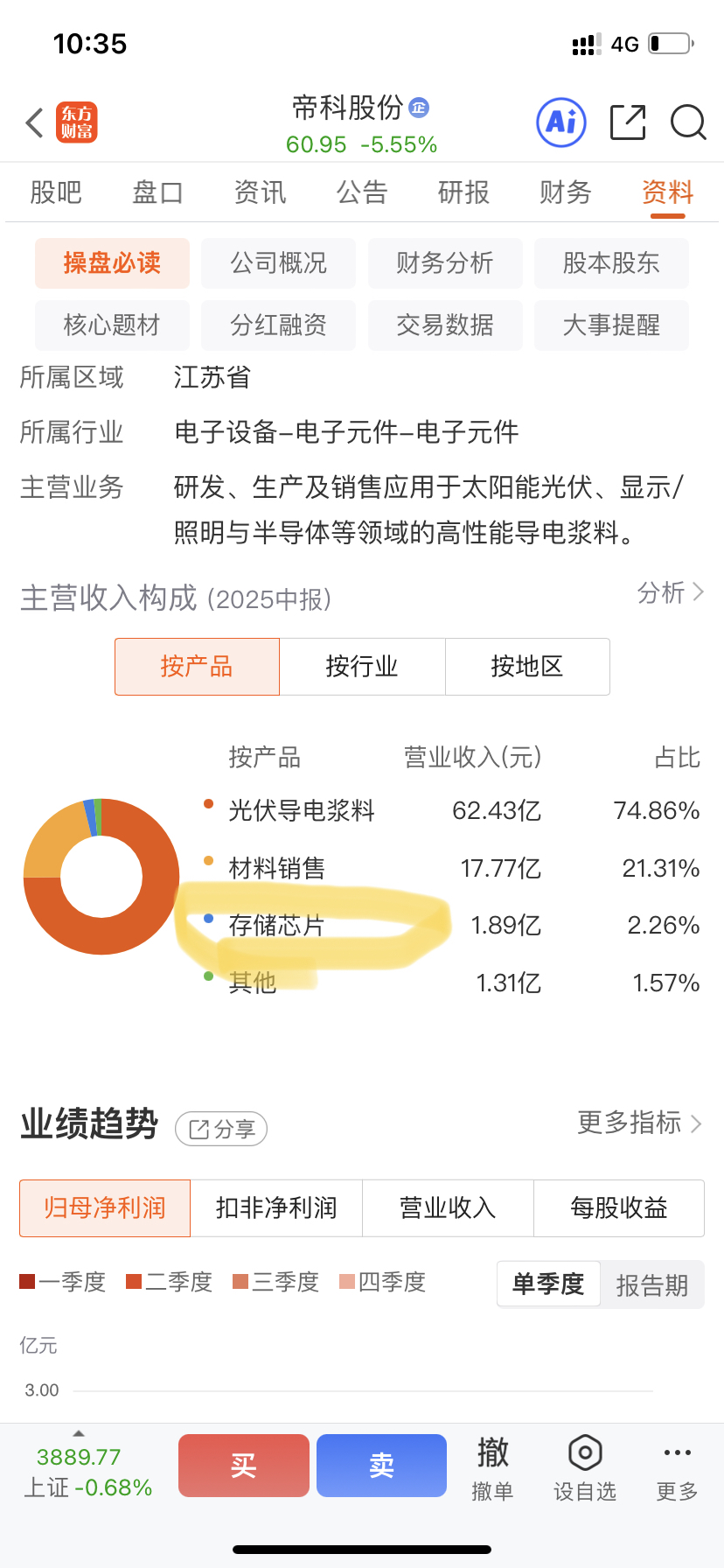724x1568 pixels.
Task: Tap the 分享 button beside 业绩趋势
Action: tap(222, 1130)
